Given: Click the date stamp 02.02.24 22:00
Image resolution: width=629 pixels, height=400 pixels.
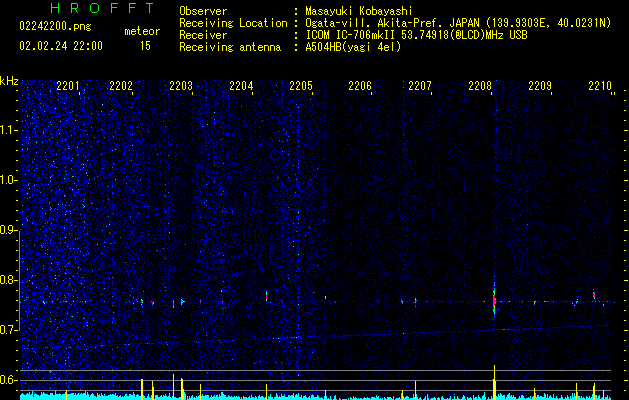Looking at the screenshot, I should coord(61,46).
